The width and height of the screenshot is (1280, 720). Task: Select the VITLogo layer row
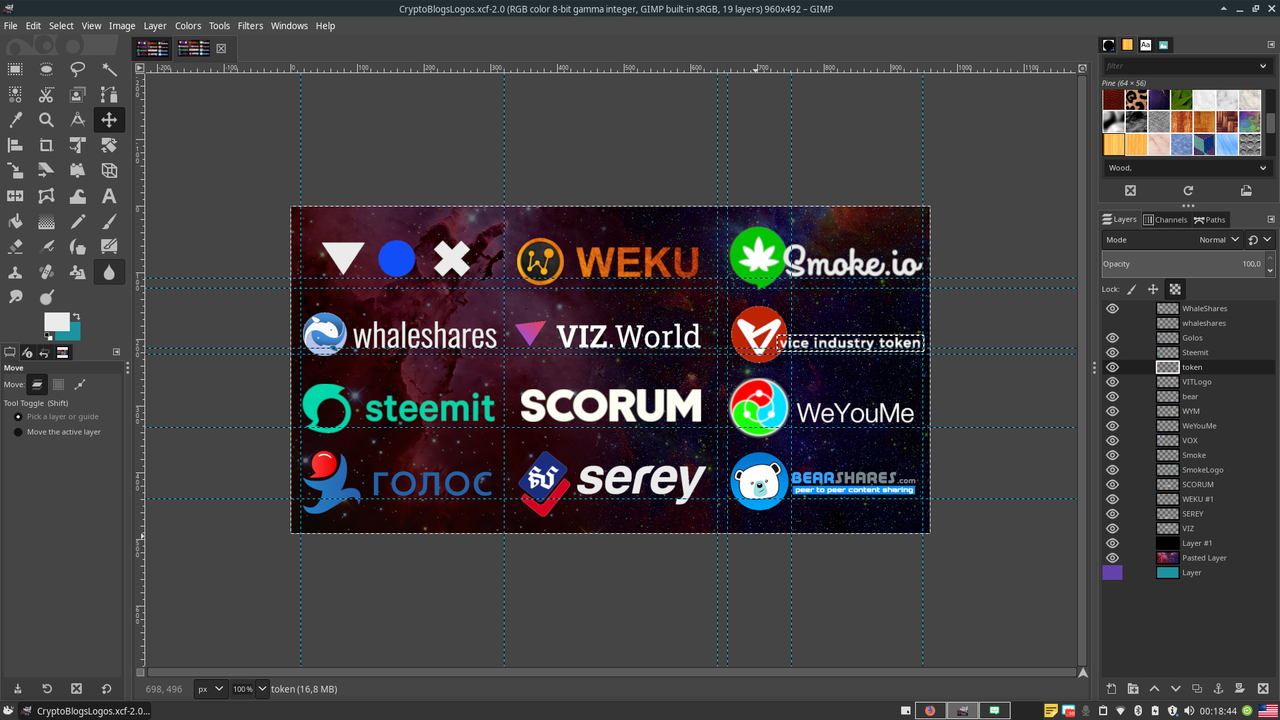(x=1188, y=382)
